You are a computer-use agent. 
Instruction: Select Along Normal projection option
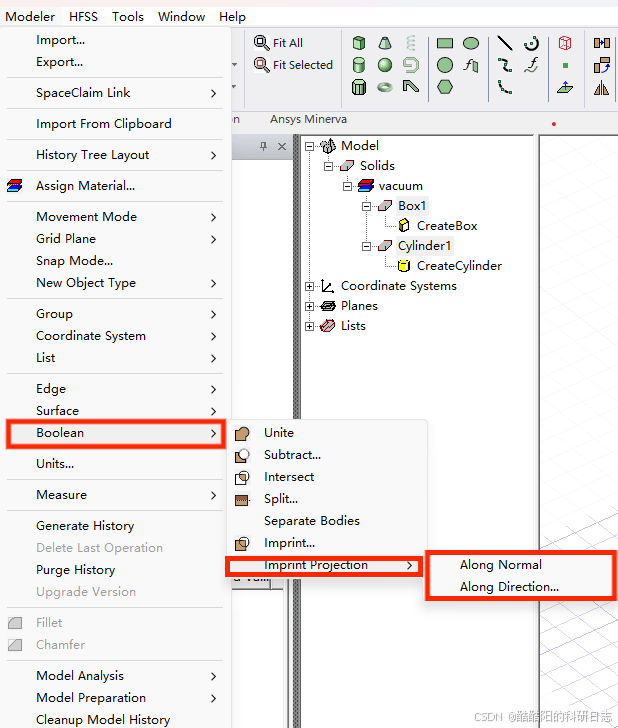tap(521, 565)
